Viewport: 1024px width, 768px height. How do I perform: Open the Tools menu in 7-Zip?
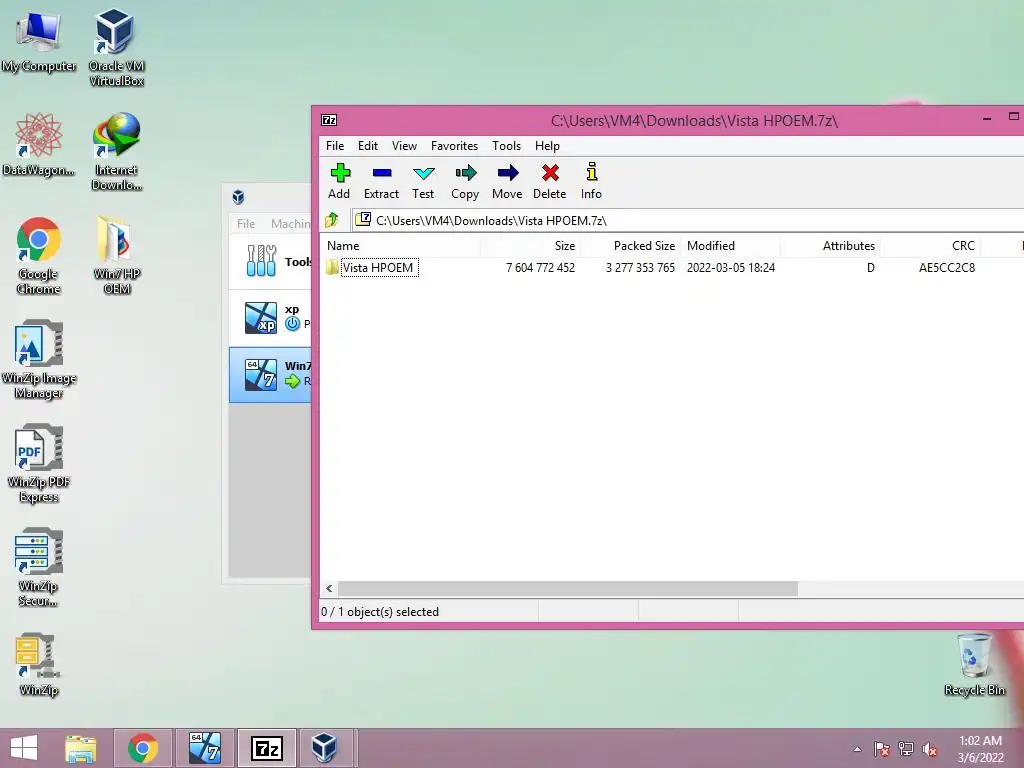507,146
